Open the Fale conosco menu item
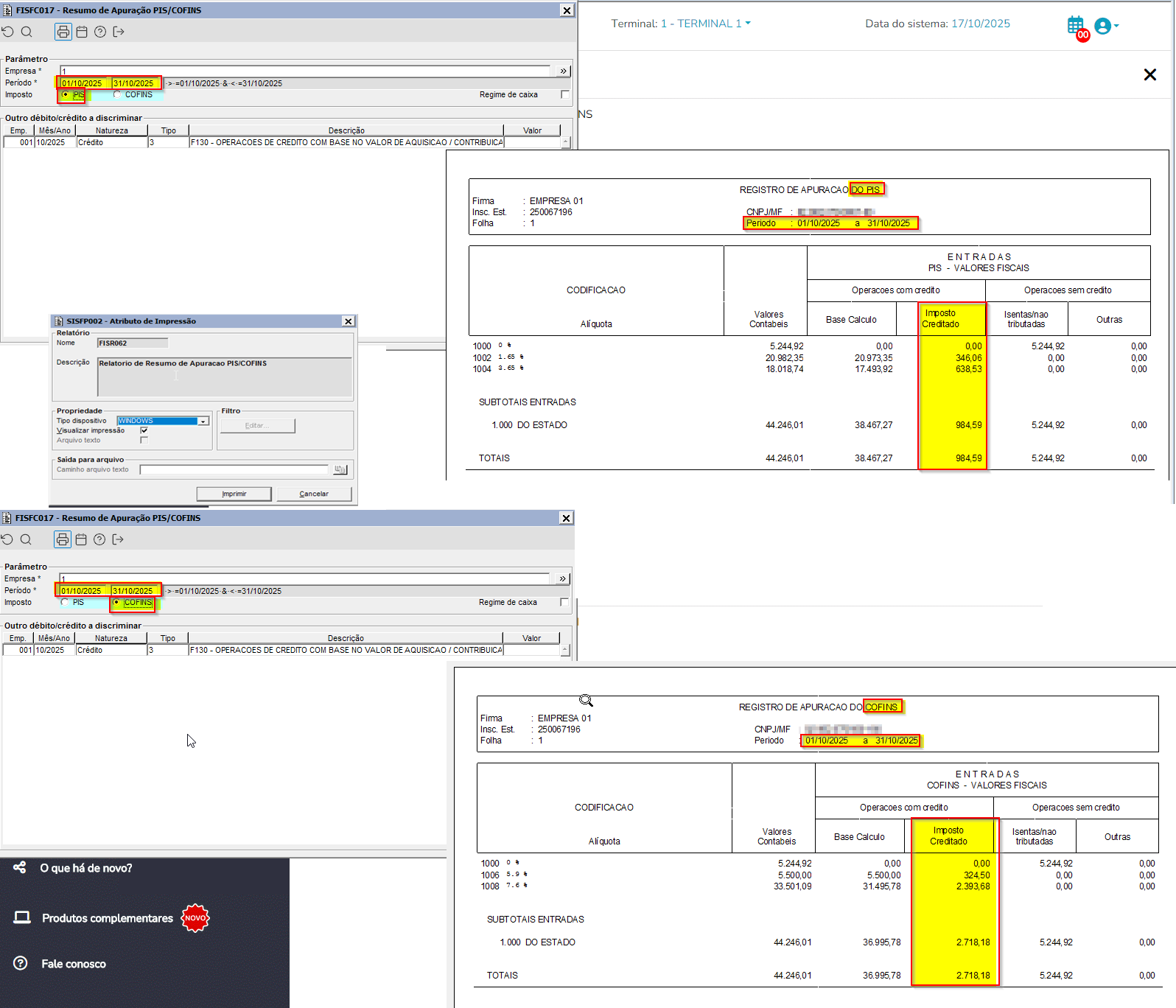Image resolution: width=1176 pixels, height=1008 pixels. coord(74,964)
